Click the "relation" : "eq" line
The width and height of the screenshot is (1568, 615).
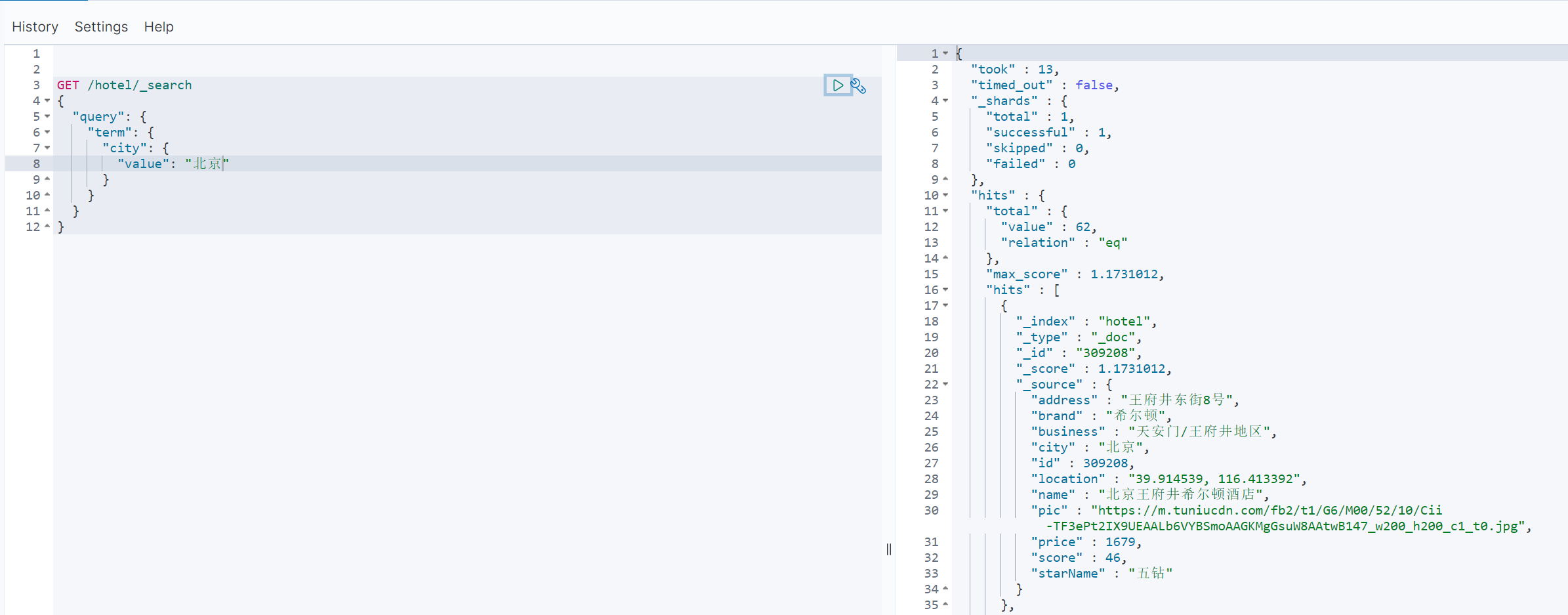coord(1064,243)
